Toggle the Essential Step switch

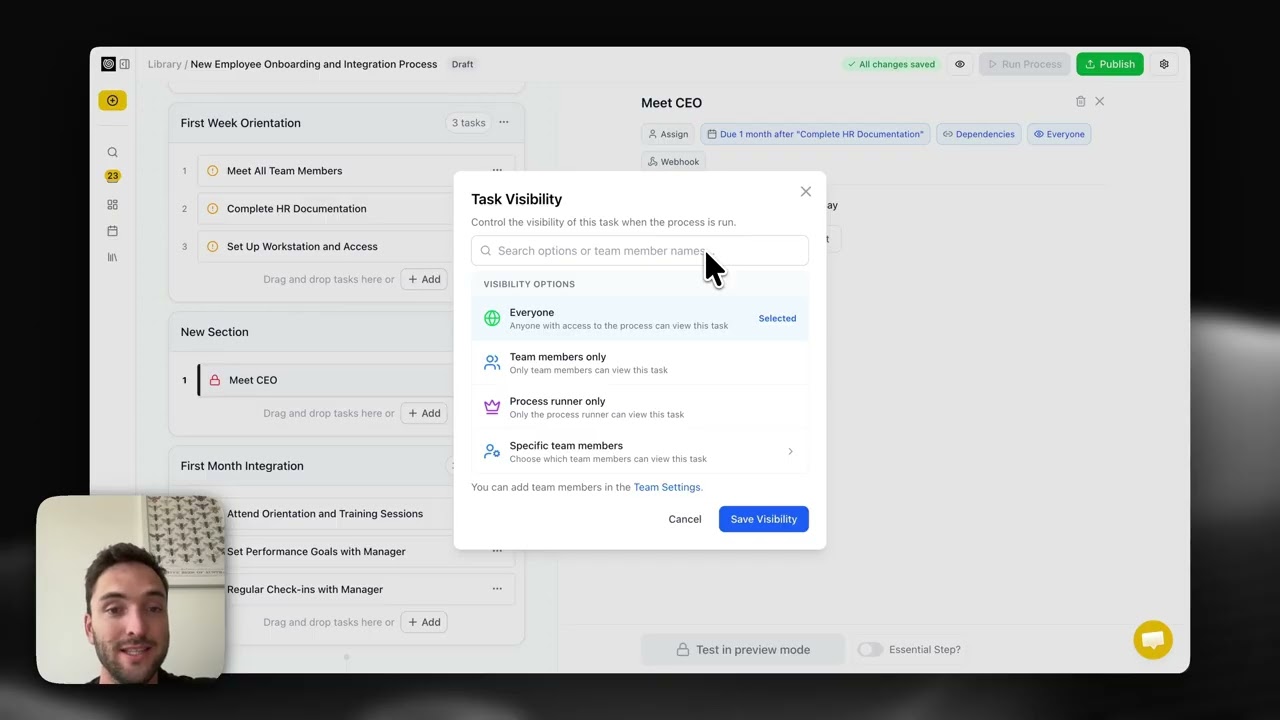(870, 650)
